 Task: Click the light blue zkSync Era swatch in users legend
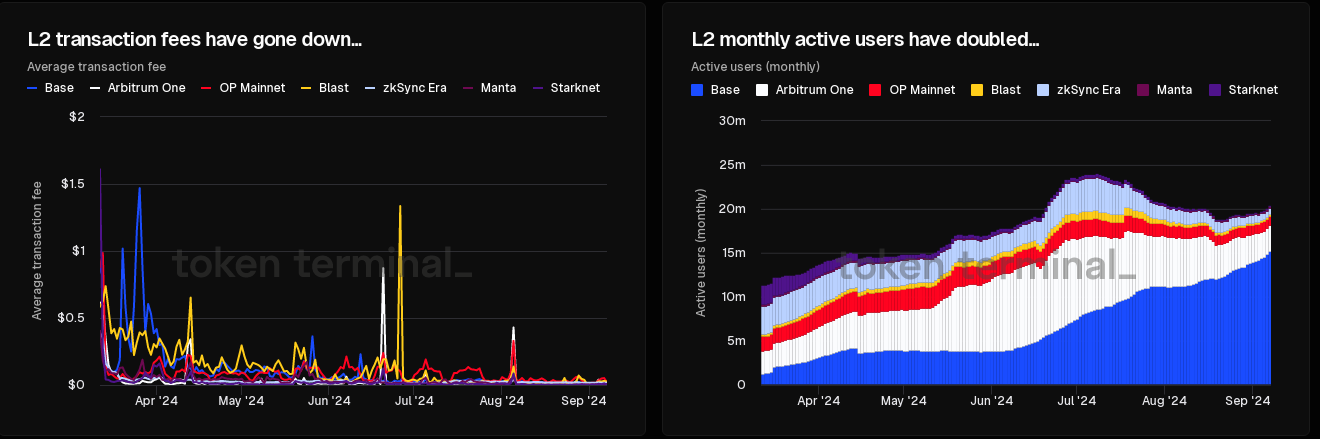(1042, 90)
